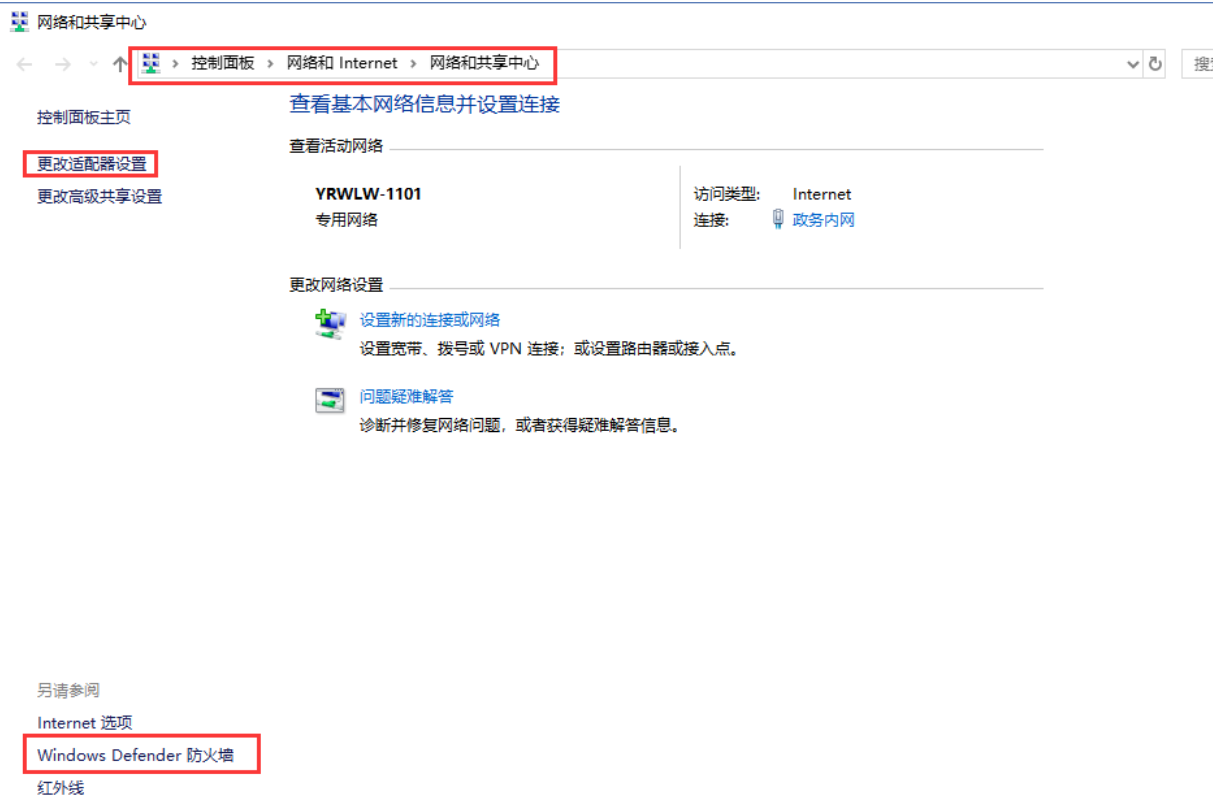Refresh the Network and Sharing Center page
This screenshot has width=1213, height=807.
click(x=1156, y=64)
